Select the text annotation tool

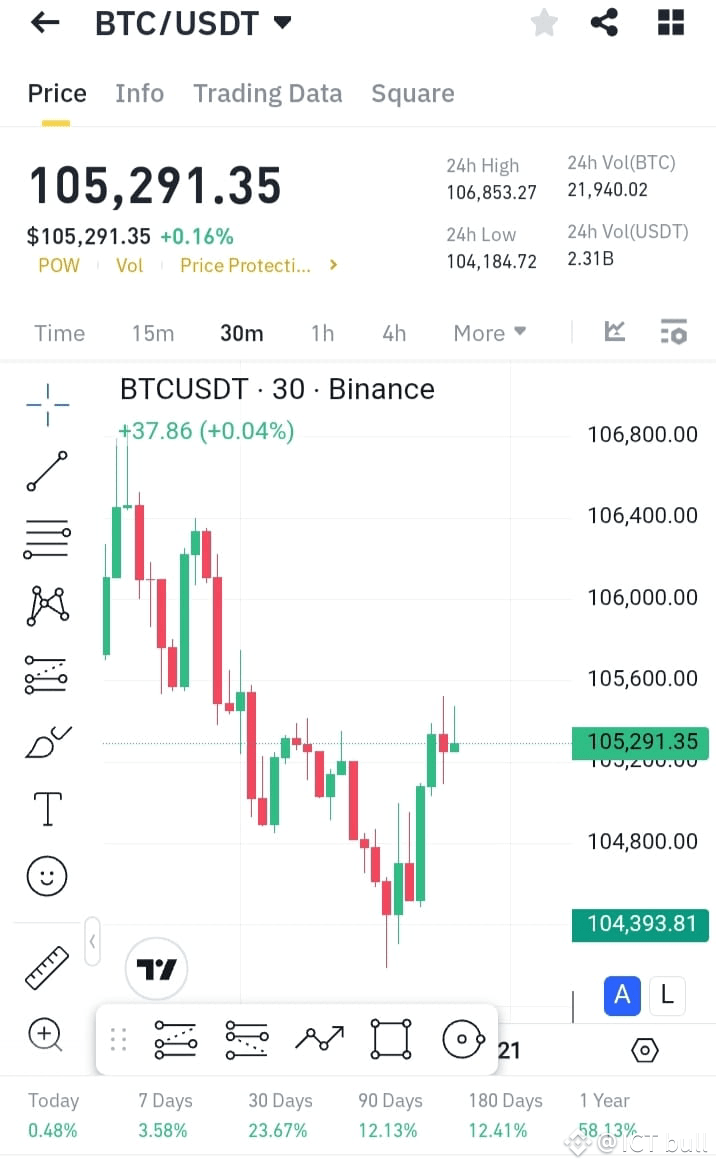click(x=46, y=809)
